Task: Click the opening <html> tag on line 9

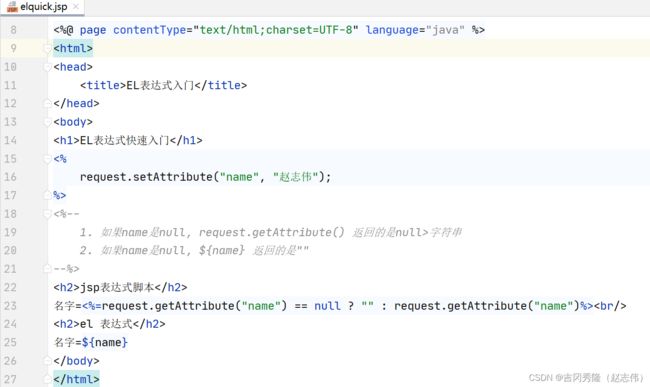Action: [x=73, y=49]
